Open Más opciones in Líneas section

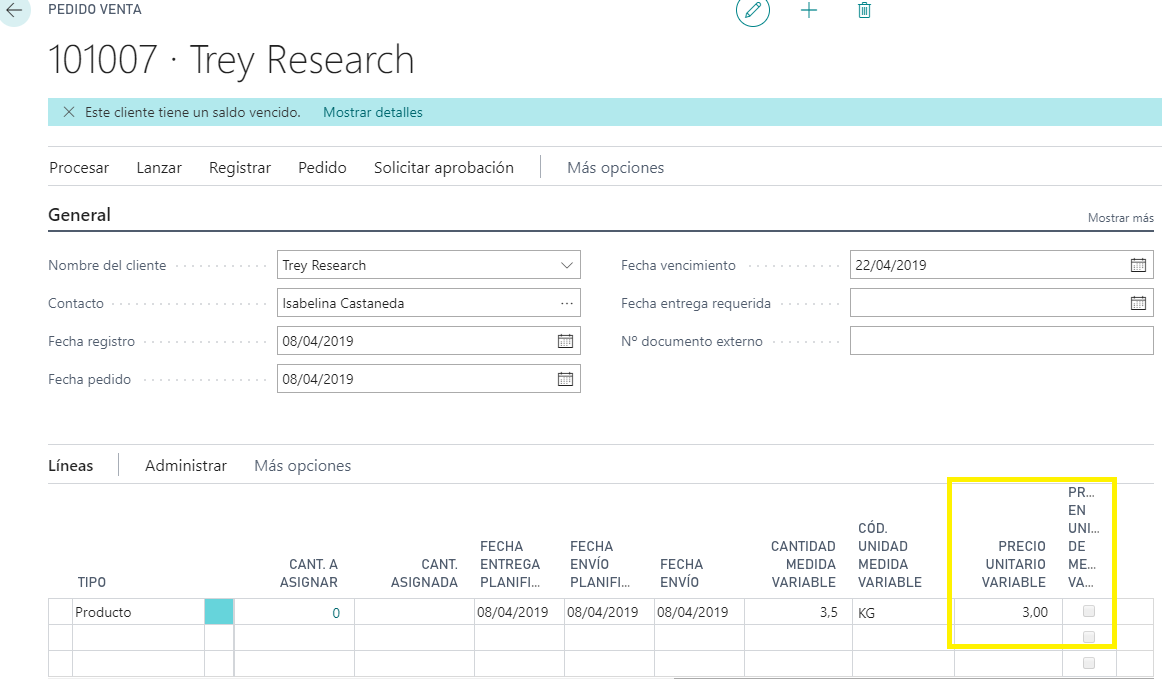point(302,466)
